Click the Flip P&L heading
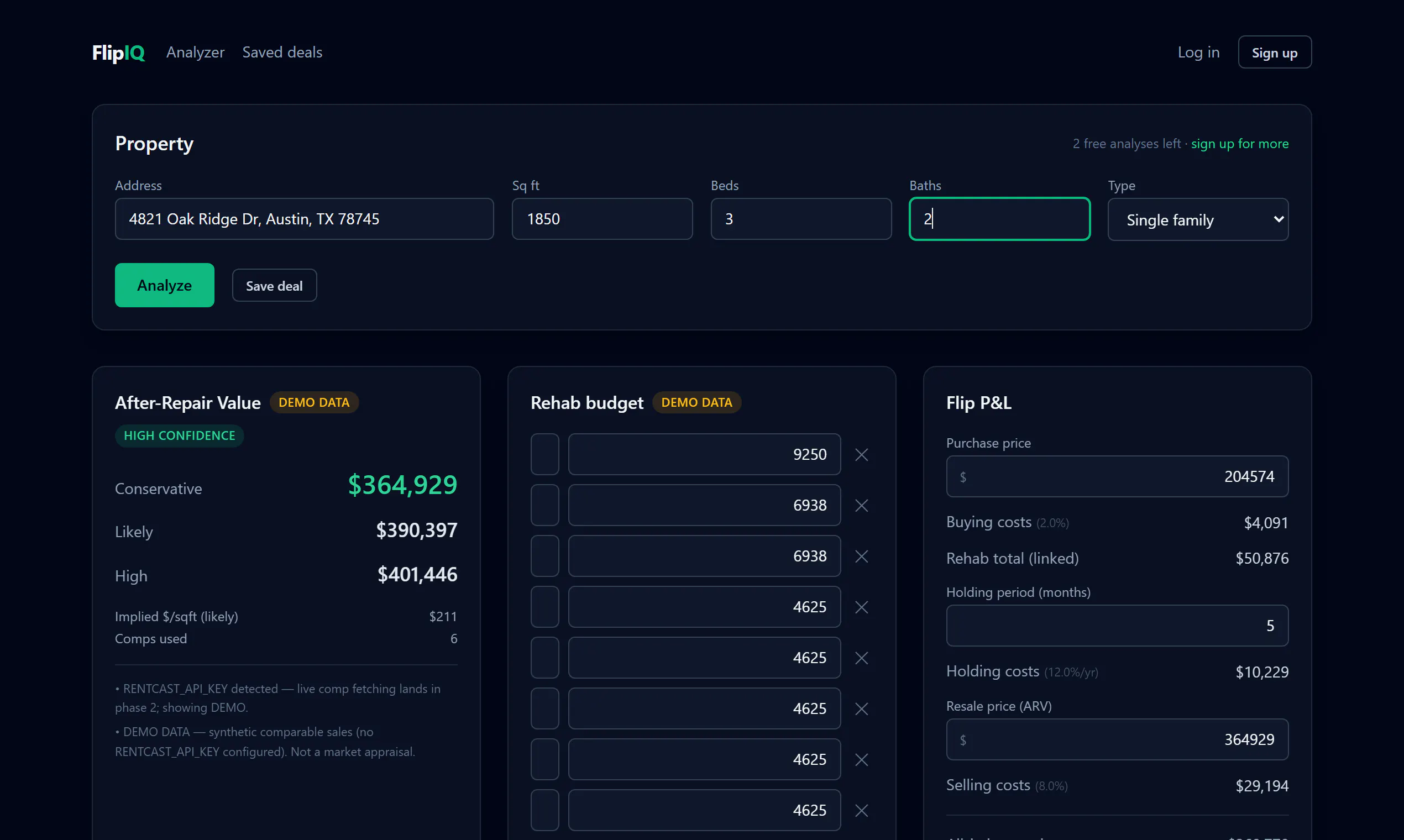Screen dimensions: 1404x840 click(x=978, y=402)
